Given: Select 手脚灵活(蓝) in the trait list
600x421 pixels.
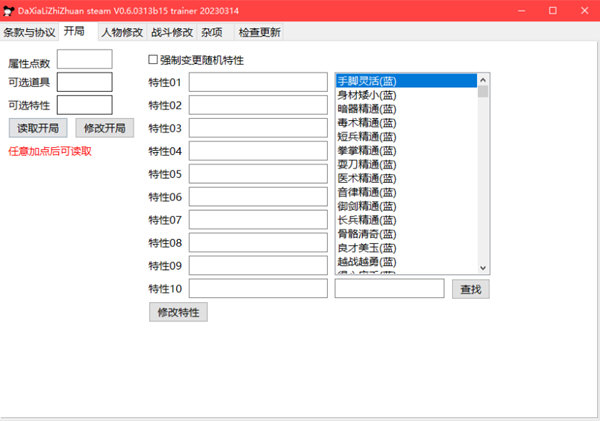Looking at the screenshot, I should point(406,80).
